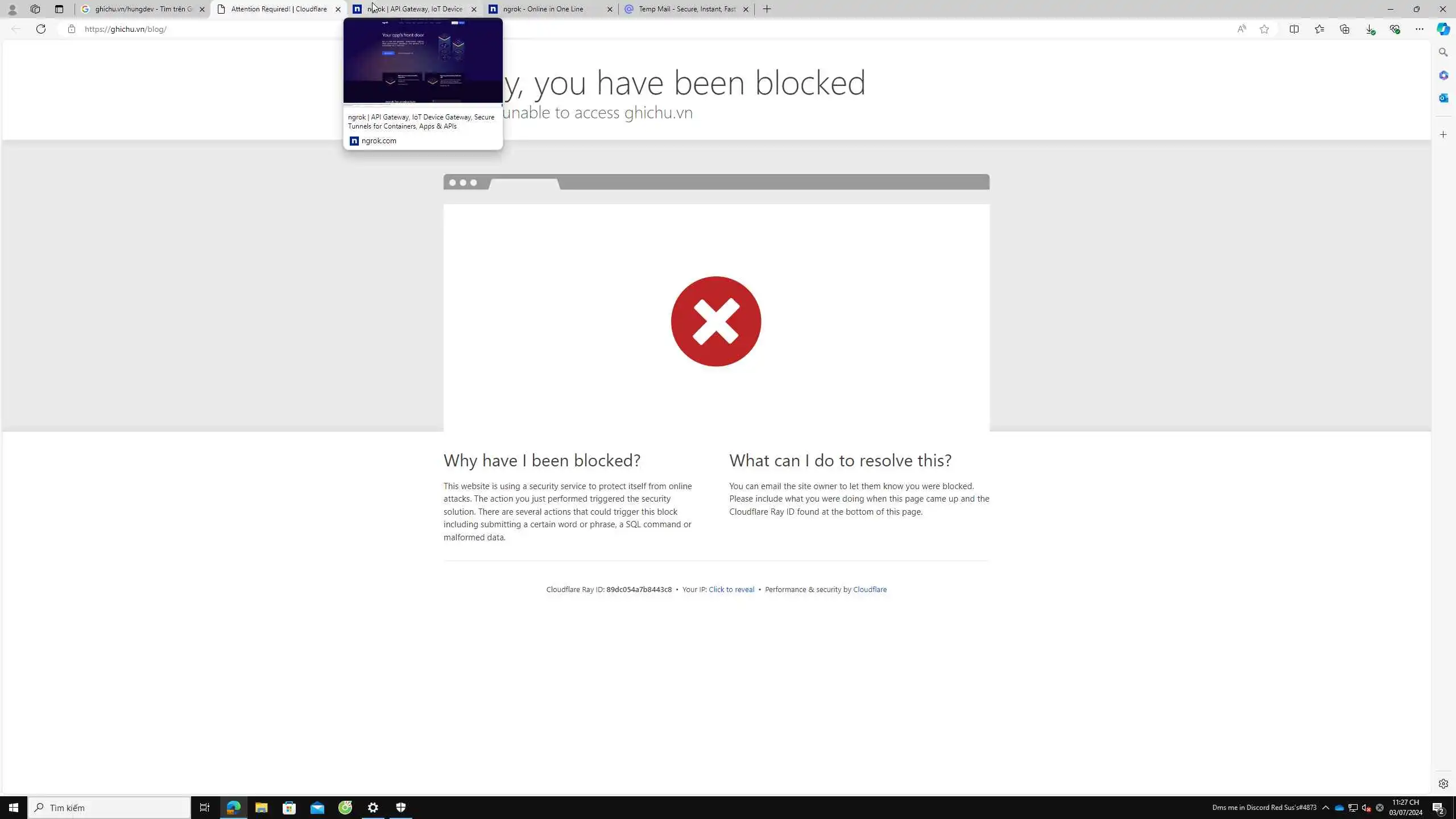Toggle Split screen view
Screen dimensions: 1456x819
pos(1294,29)
